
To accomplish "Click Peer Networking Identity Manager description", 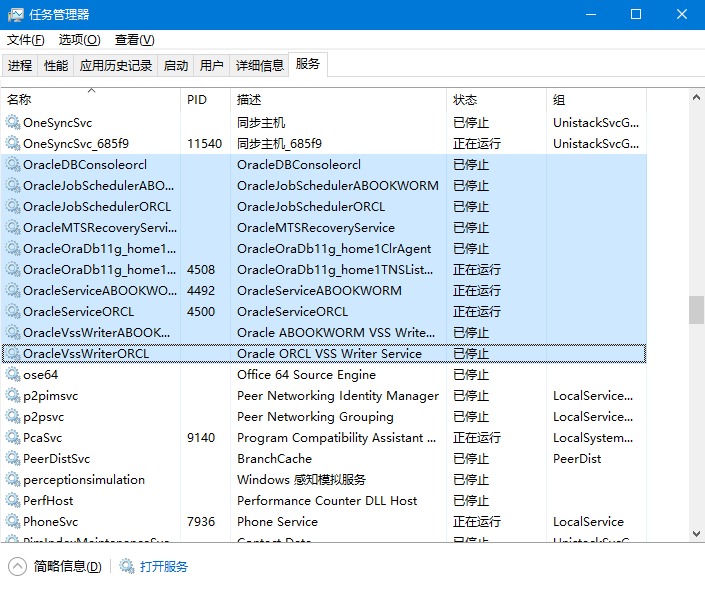I will pyautogui.click(x=338, y=396).
